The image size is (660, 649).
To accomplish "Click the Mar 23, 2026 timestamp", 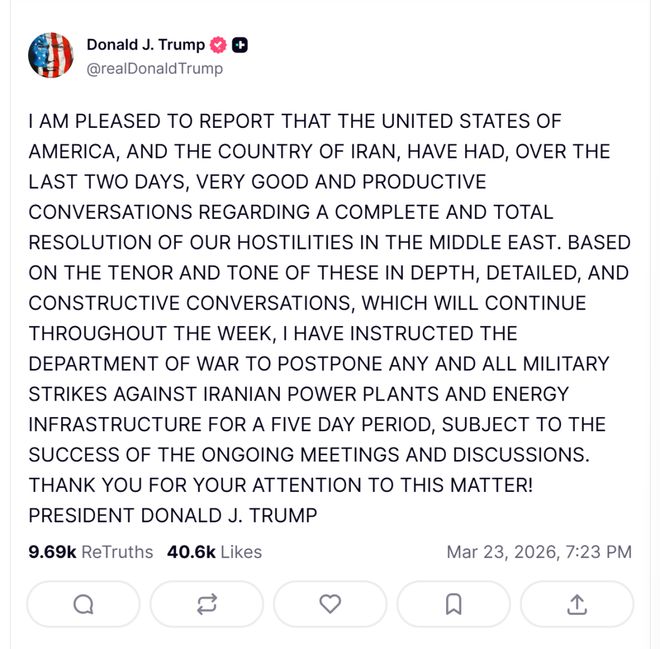I will pyautogui.click(x=538, y=552).
